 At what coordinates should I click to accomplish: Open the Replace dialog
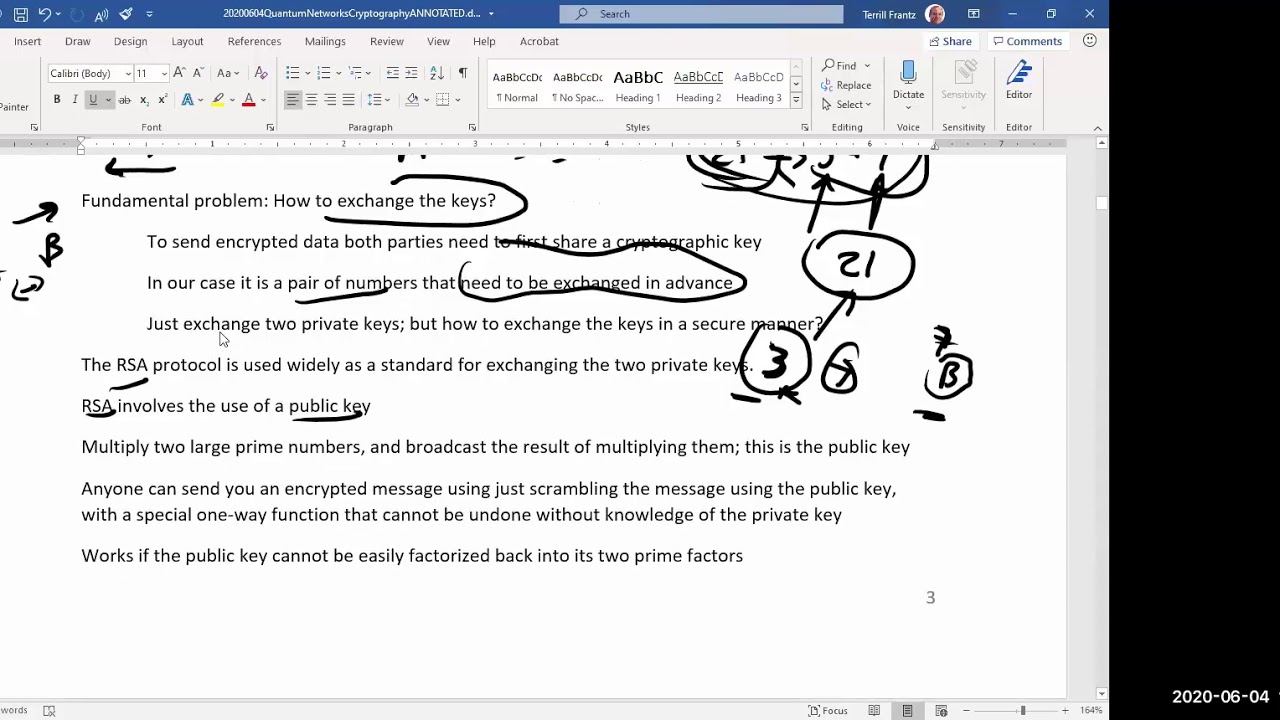click(846, 85)
